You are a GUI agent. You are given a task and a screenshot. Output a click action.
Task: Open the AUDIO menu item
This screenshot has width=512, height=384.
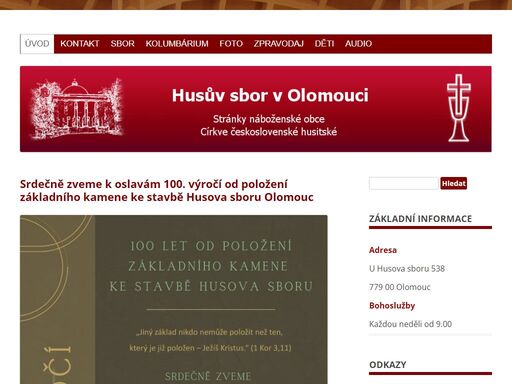(358, 44)
